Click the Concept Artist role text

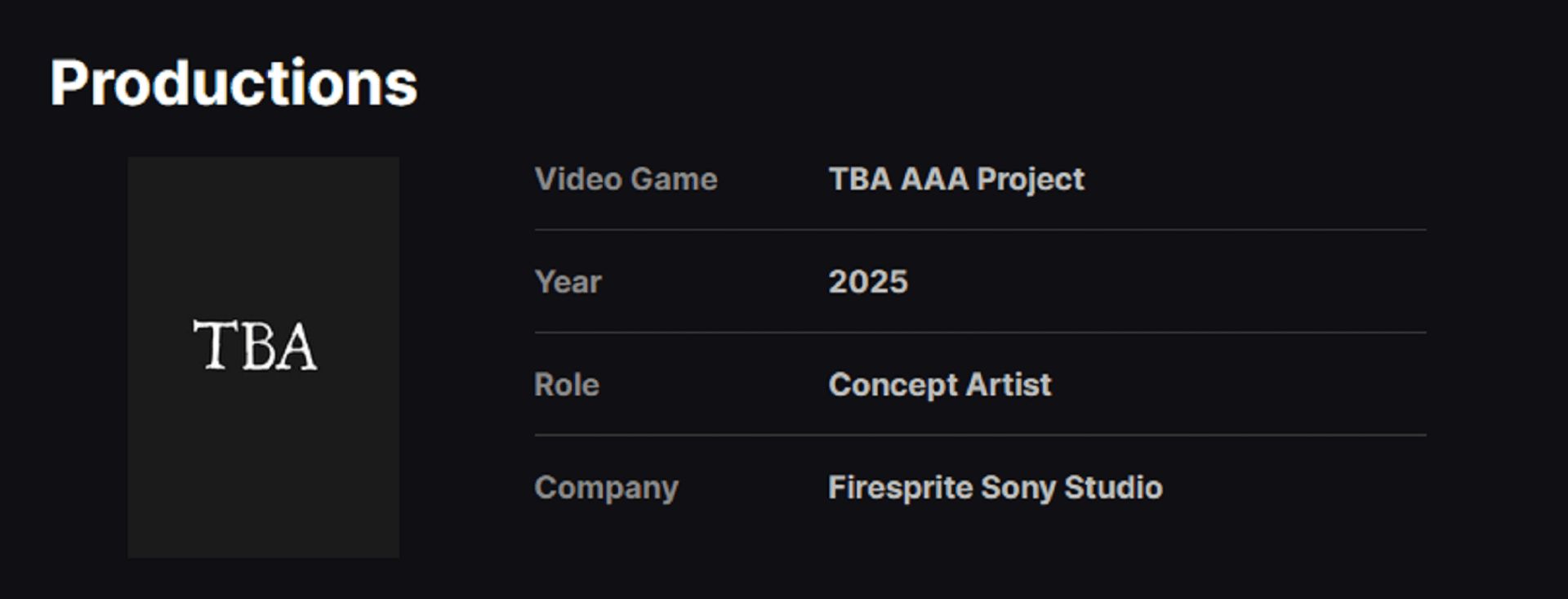pos(940,385)
